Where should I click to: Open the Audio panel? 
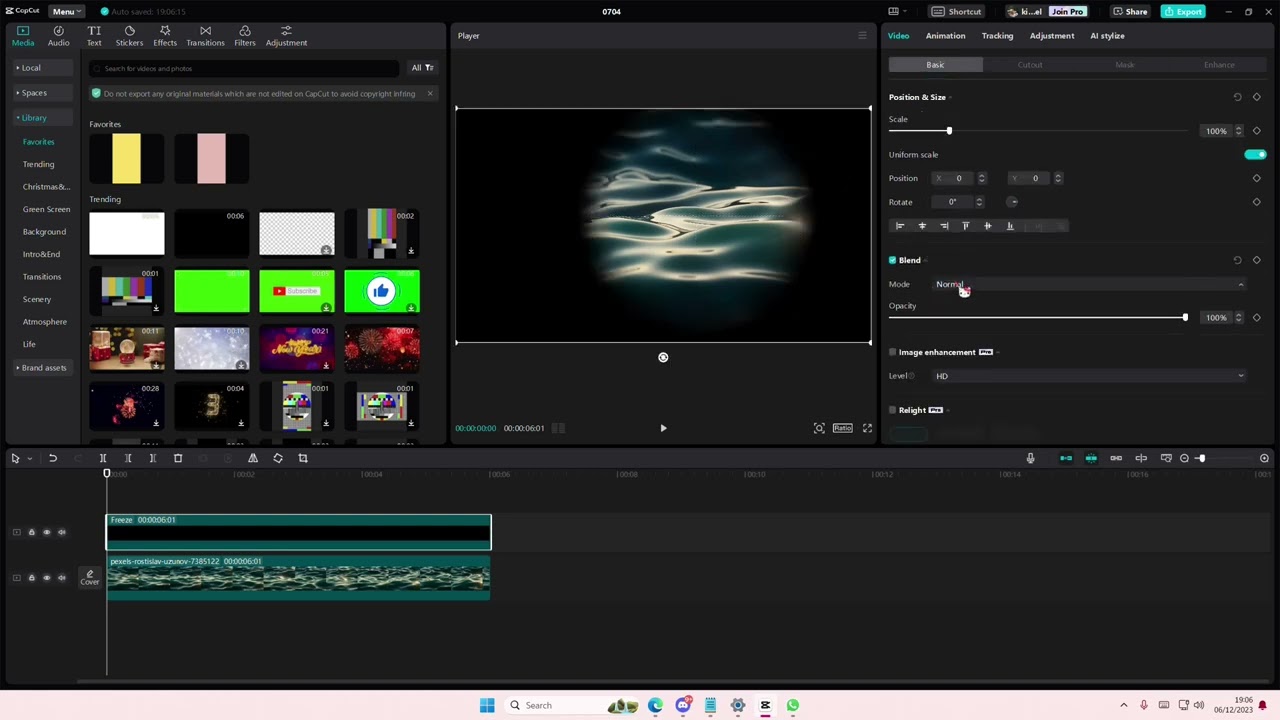(58, 36)
